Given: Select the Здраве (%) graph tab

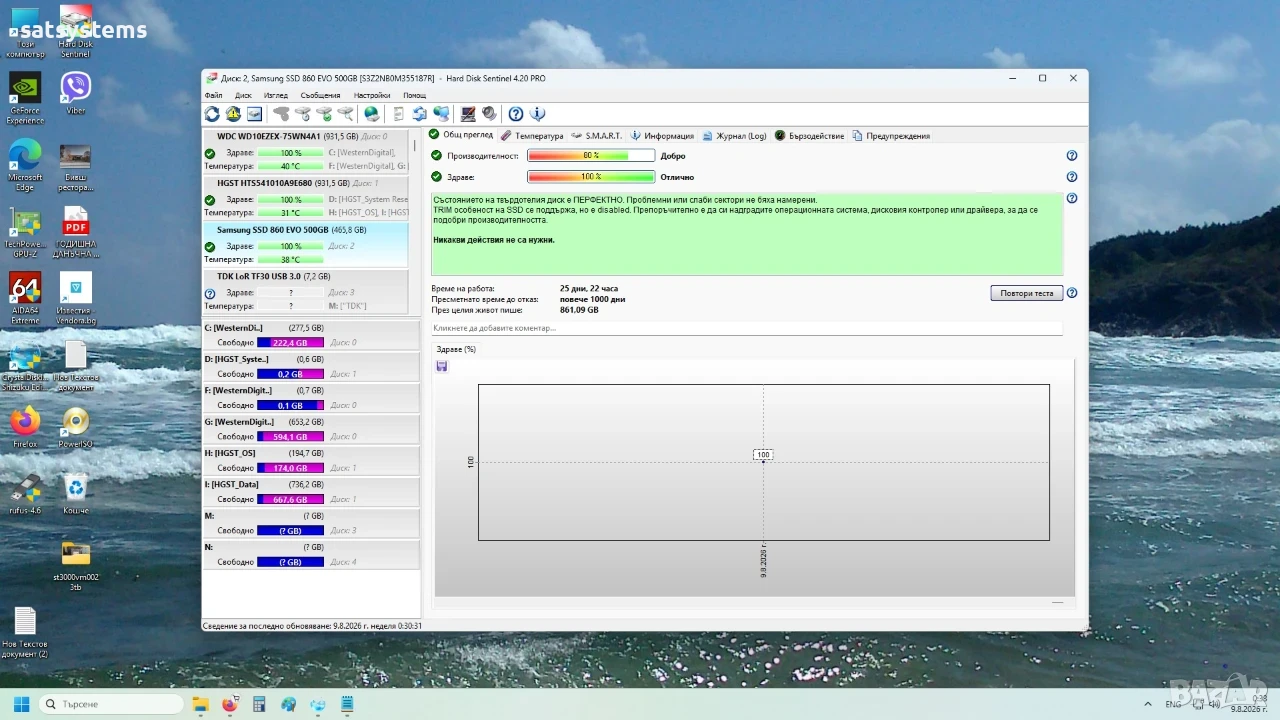Looking at the screenshot, I should tap(456, 349).
